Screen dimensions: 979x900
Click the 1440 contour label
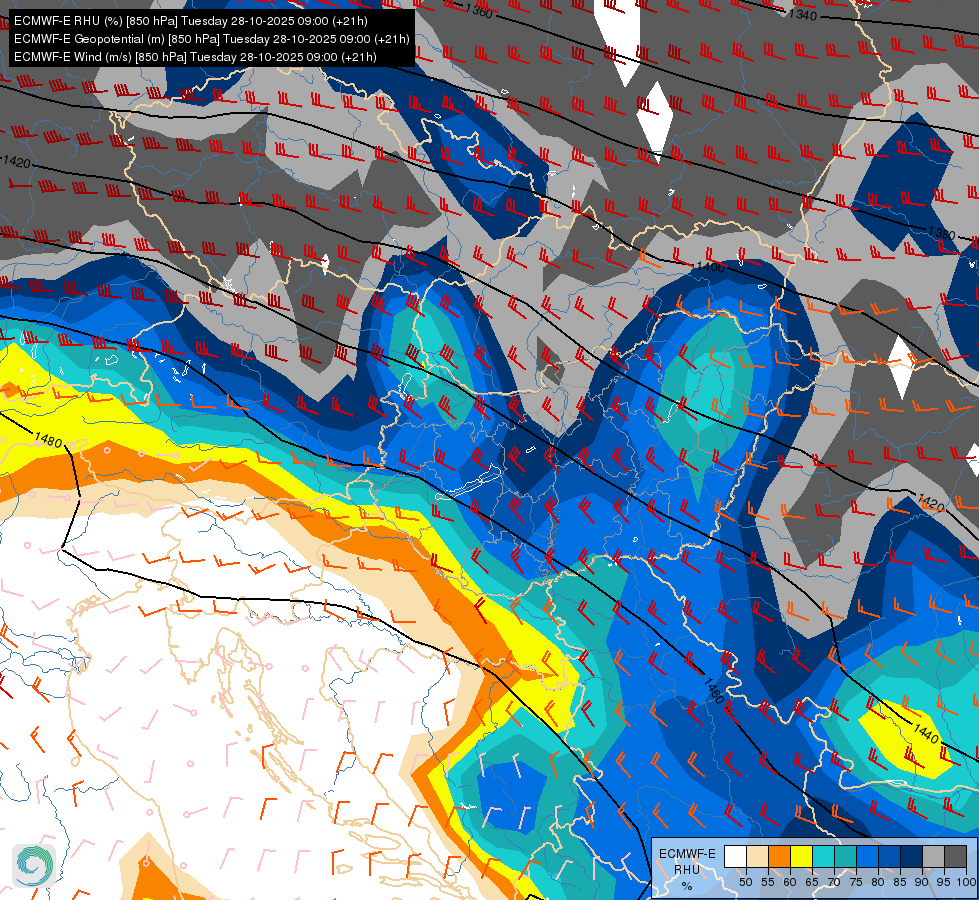coord(926,733)
